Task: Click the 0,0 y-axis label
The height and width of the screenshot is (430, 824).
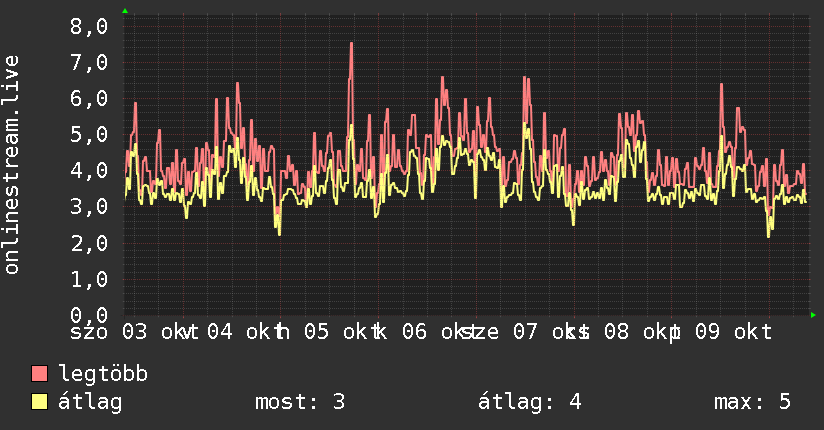Action: pyautogui.click(x=89, y=315)
